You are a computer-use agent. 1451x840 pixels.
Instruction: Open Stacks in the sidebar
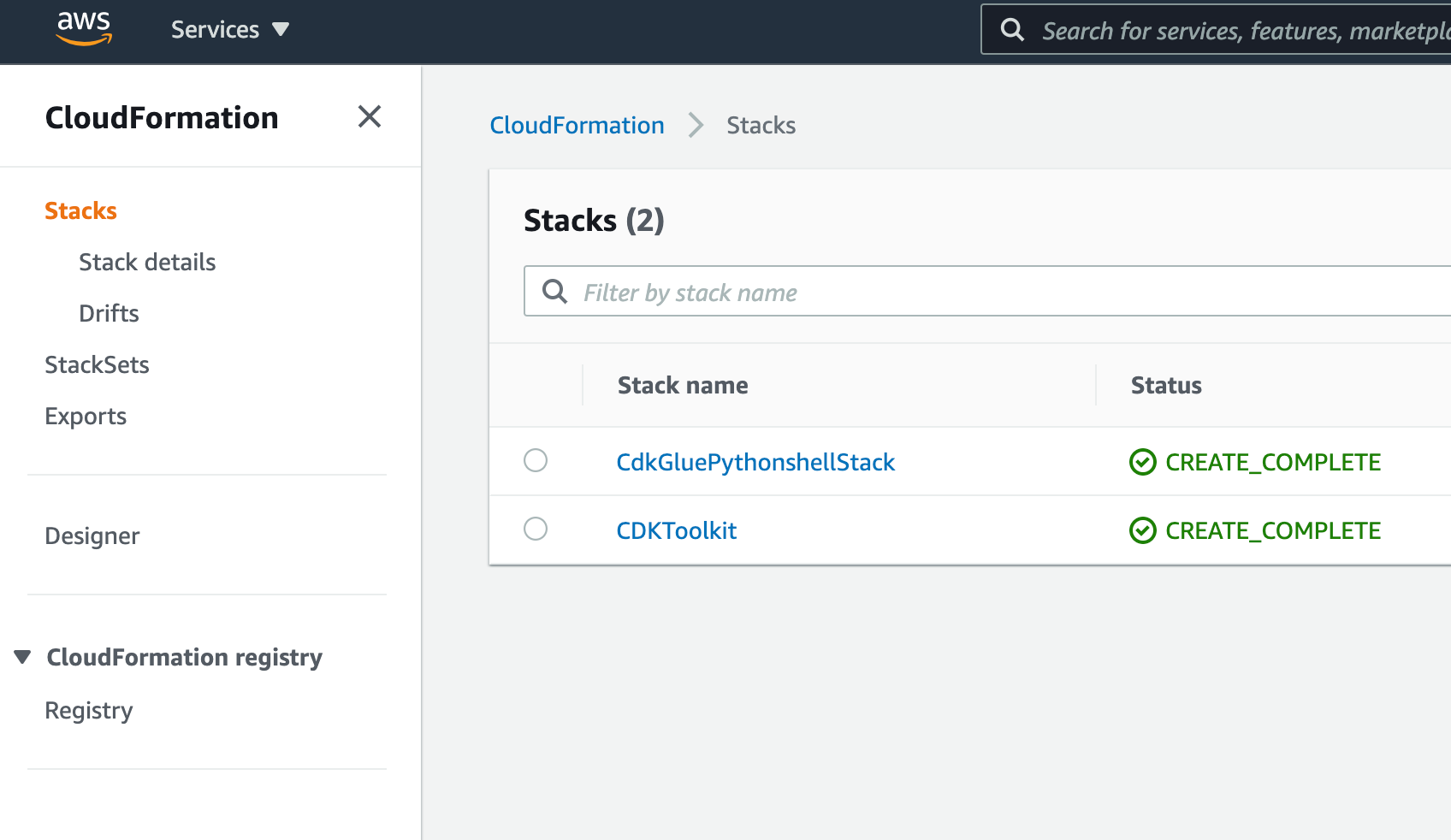[80, 210]
